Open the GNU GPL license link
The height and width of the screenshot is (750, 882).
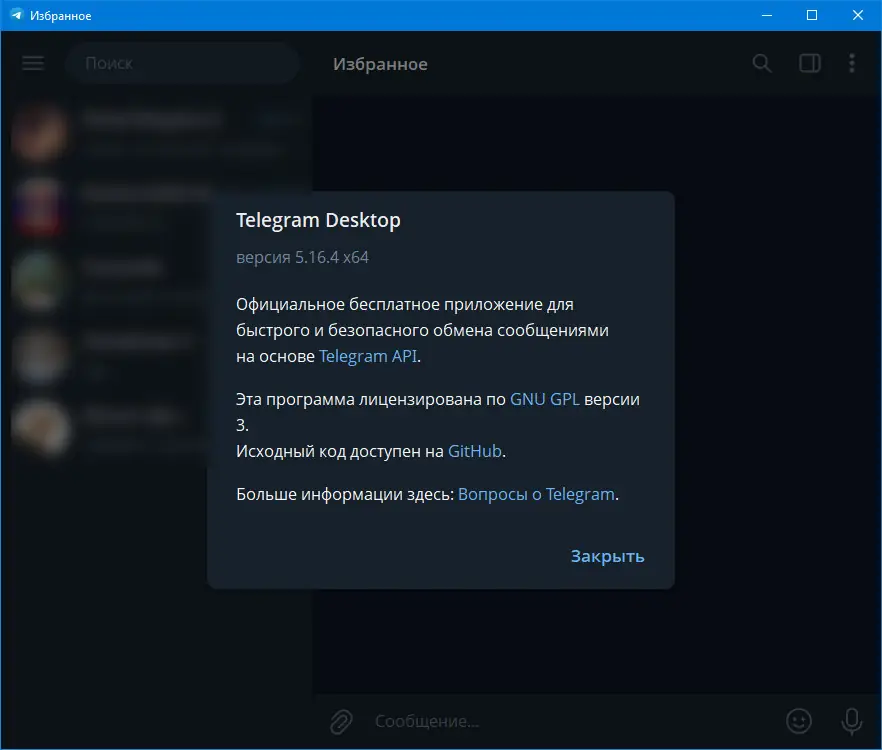544,399
